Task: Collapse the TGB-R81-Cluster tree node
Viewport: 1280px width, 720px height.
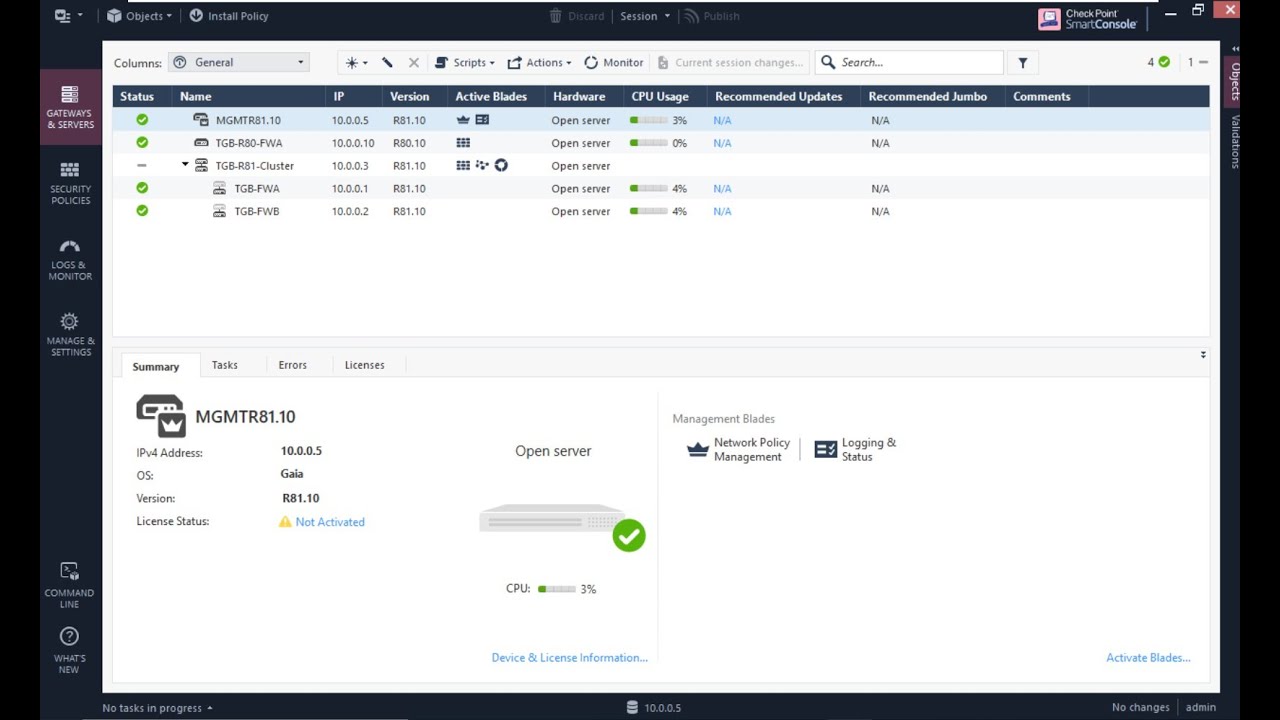Action: 185,165
